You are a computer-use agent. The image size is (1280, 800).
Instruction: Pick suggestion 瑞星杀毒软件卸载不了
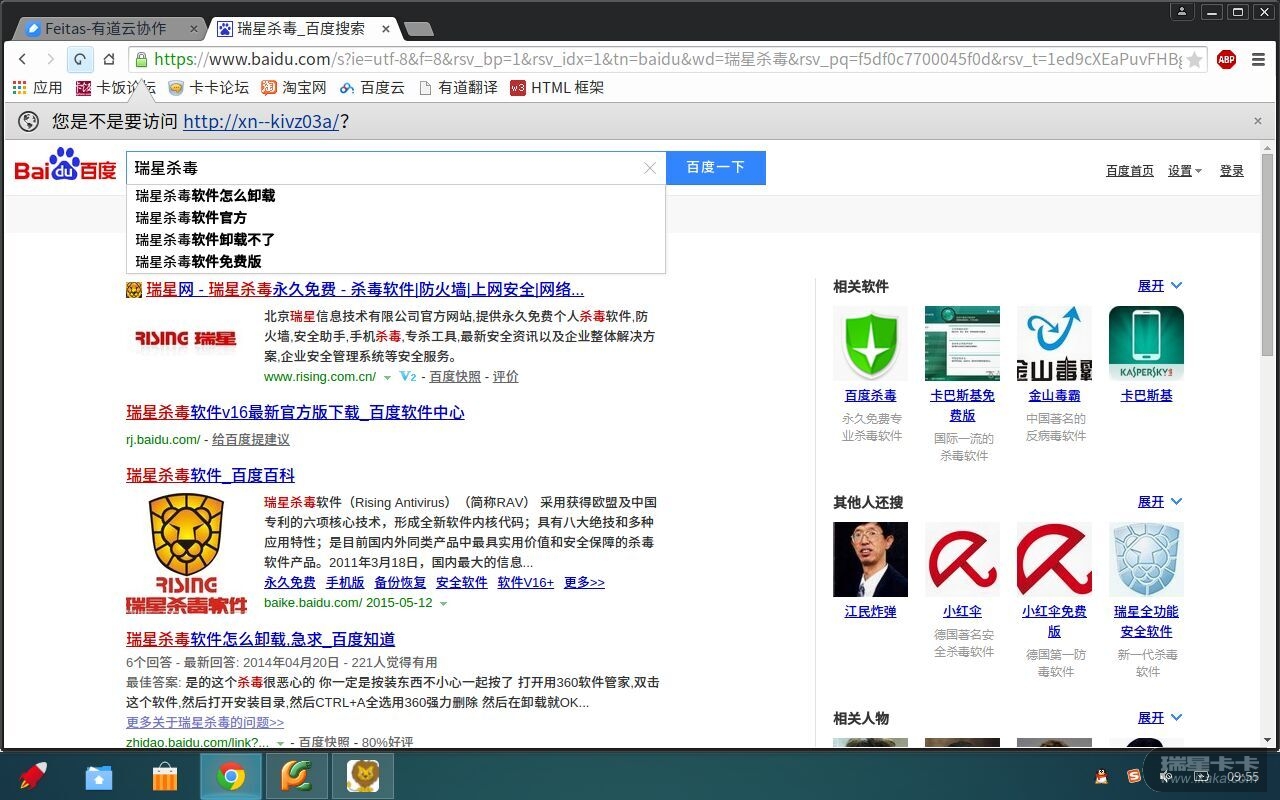pos(396,240)
